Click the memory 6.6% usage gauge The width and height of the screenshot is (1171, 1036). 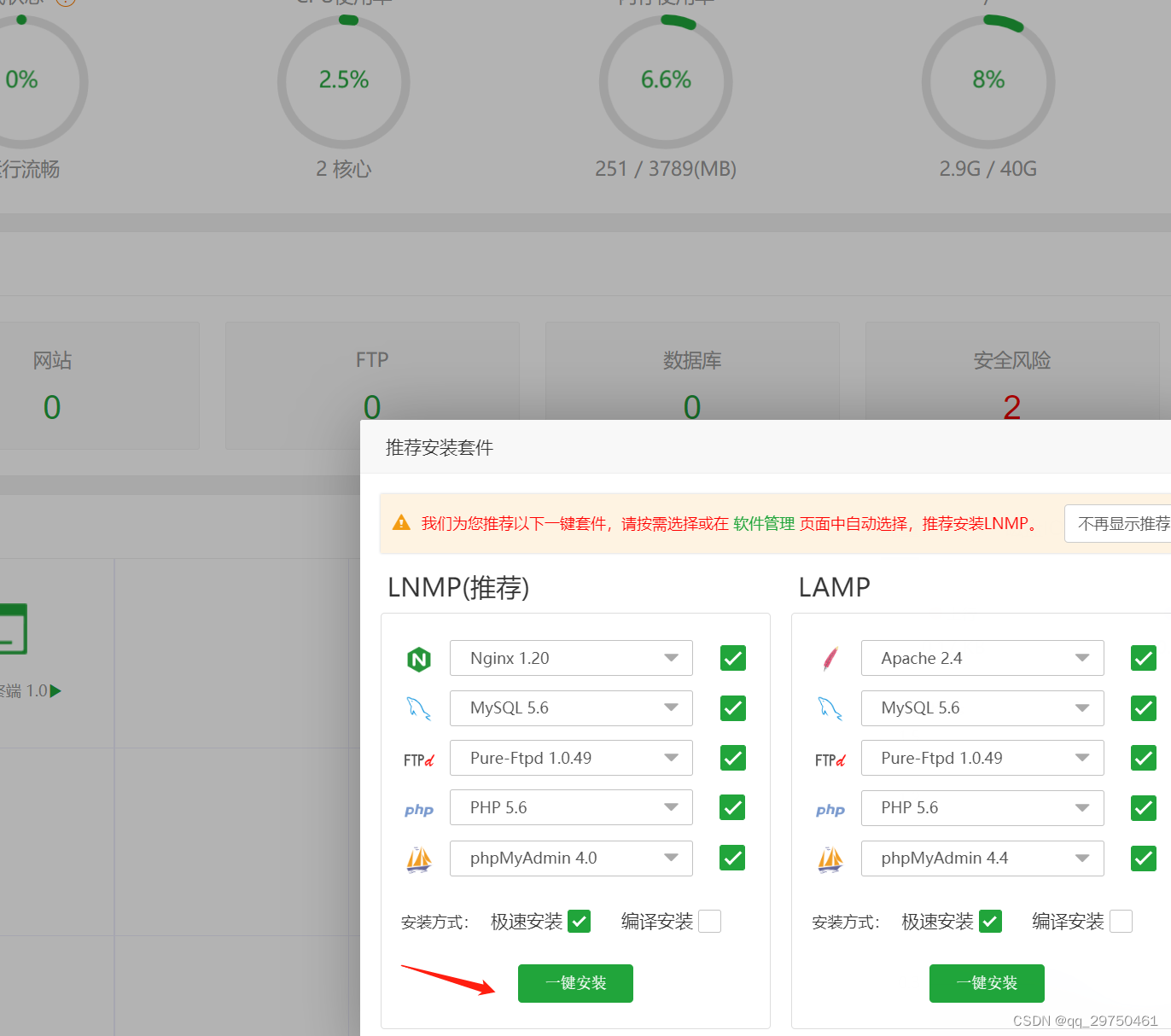[x=666, y=82]
